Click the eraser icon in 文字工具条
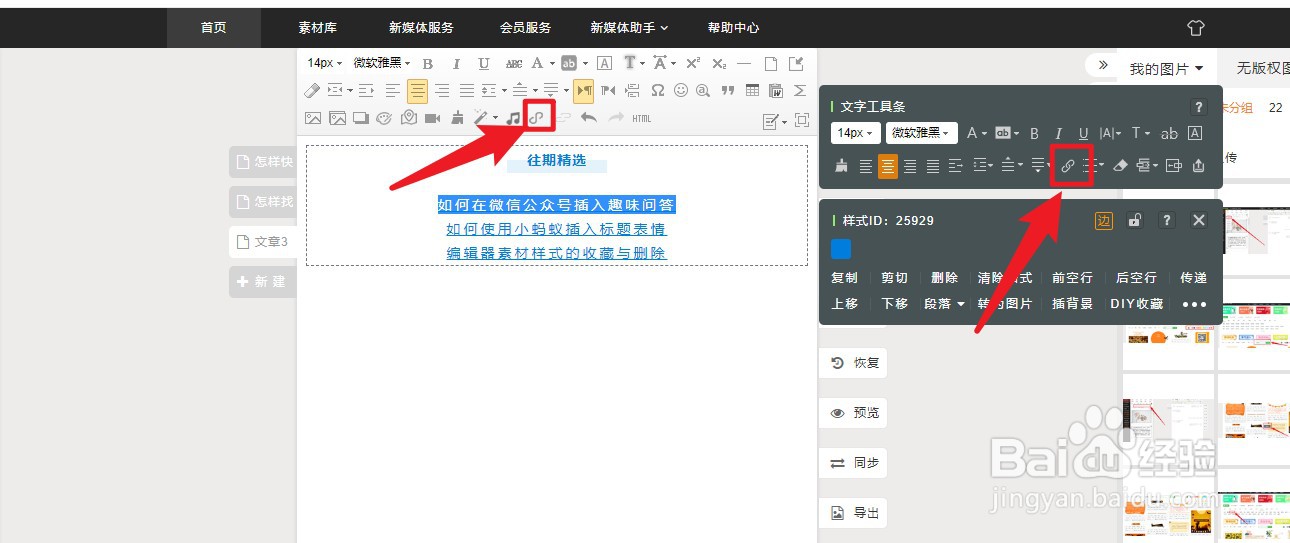Screen dimensions: 1290x543 pyautogui.click(x=1120, y=166)
